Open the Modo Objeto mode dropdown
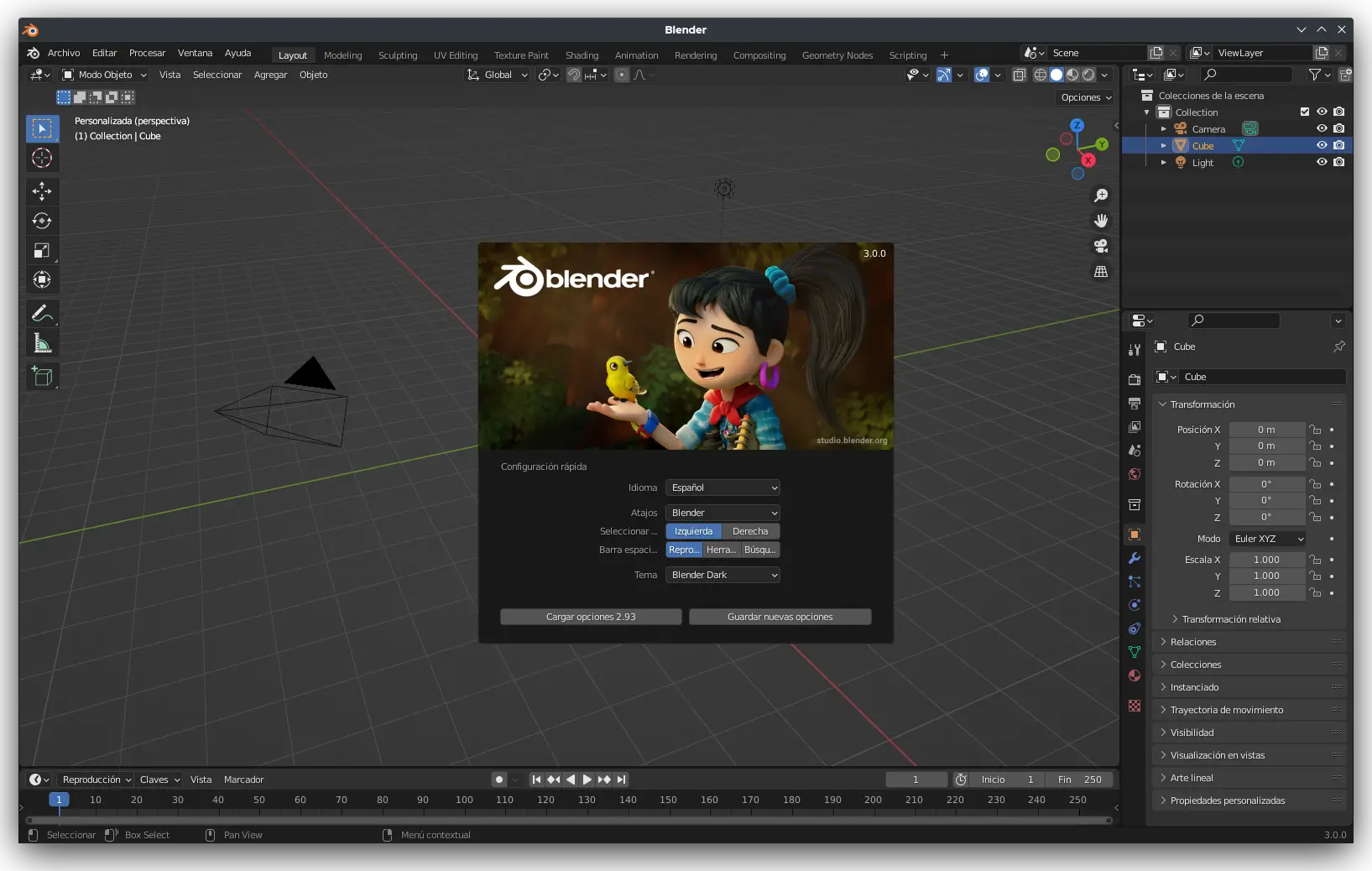1372x871 pixels. coord(105,75)
